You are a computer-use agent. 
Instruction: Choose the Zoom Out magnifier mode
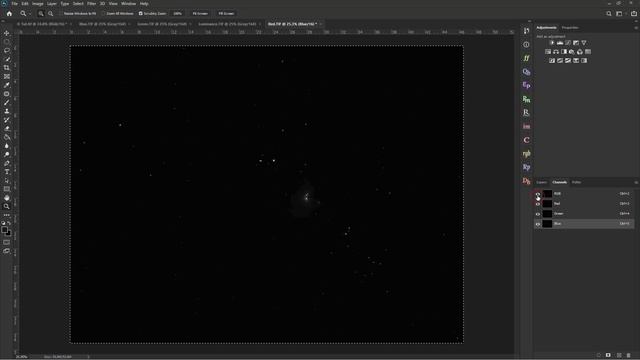point(51,13)
